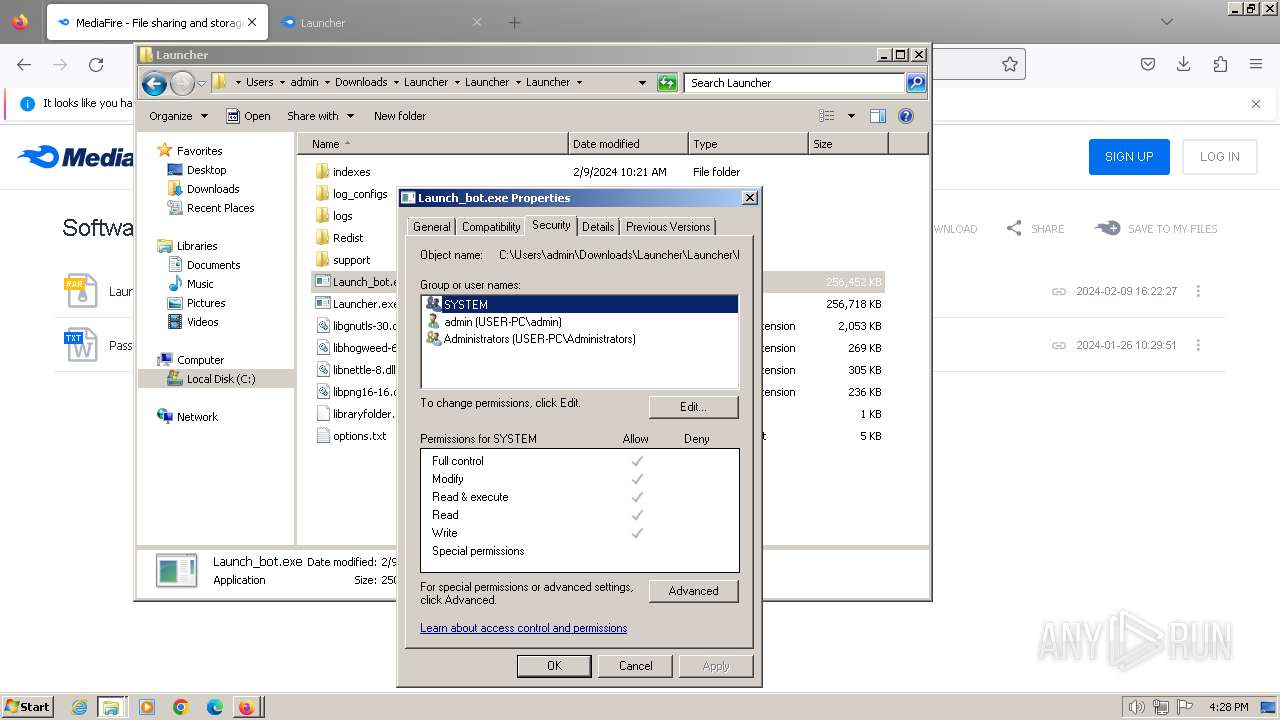This screenshot has height=720, width=1280.
Task: Click the taskbar volume speaker icon
Action: [1136, 707]
